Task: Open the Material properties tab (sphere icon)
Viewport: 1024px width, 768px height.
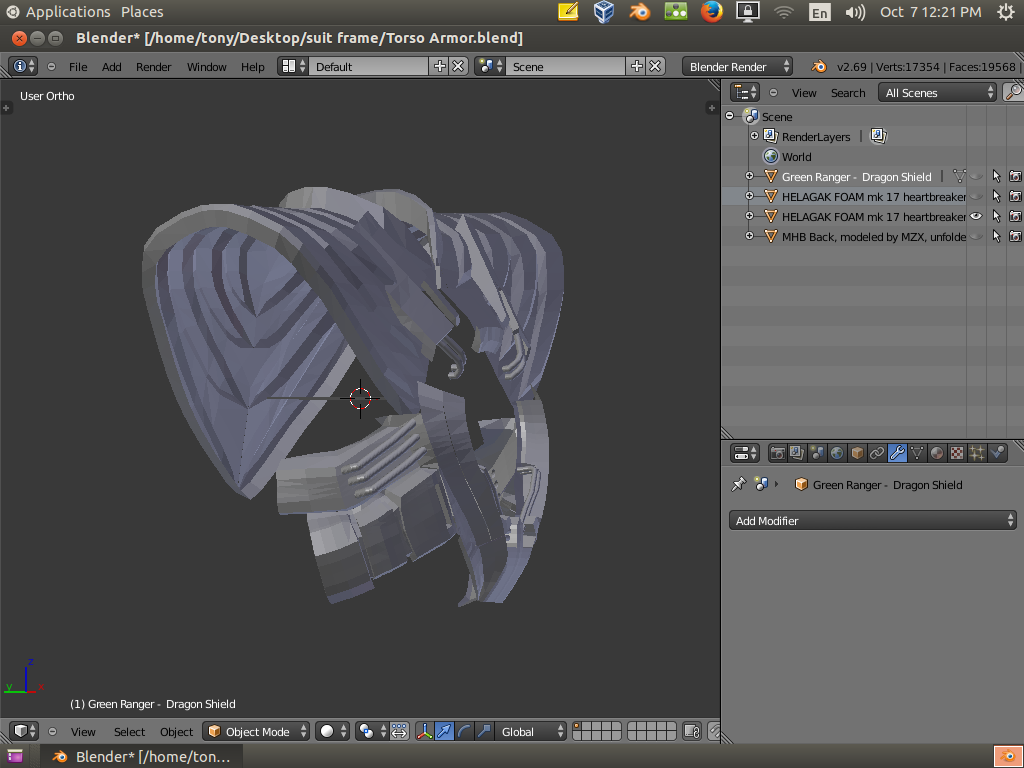Action: click(x=937, y=453)
